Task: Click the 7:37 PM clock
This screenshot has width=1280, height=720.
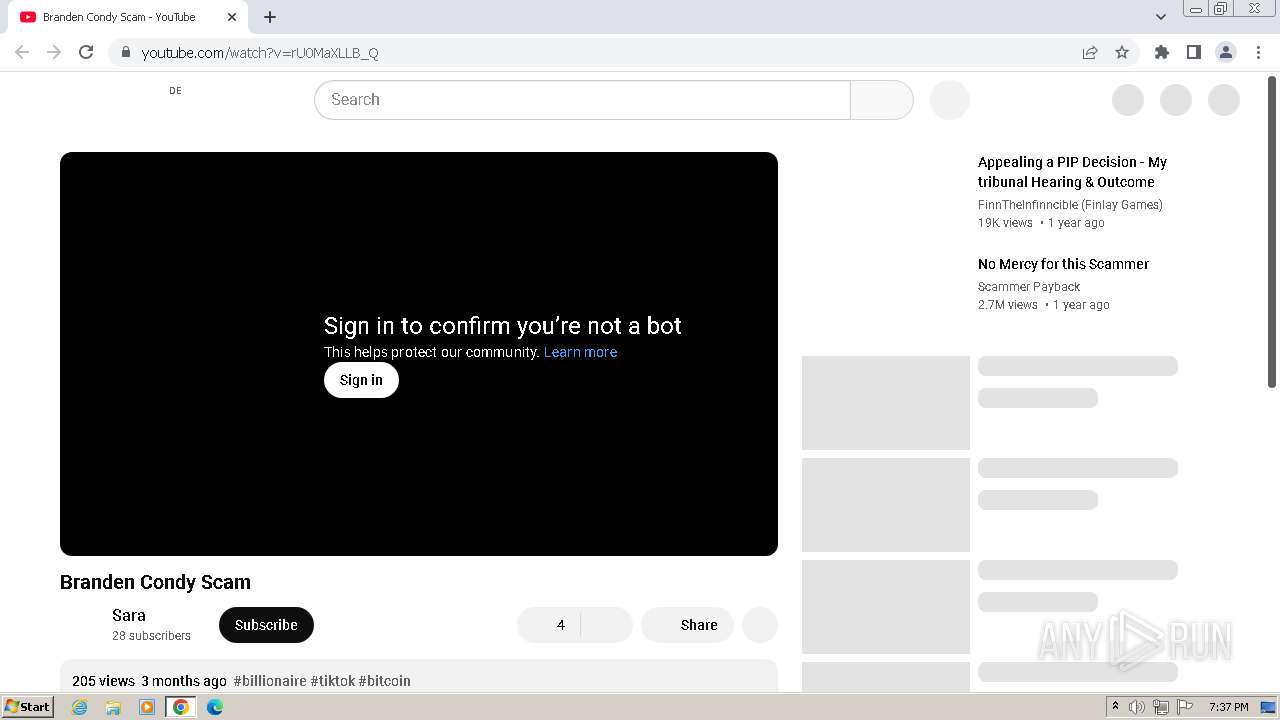Action: coord(1228,707)
